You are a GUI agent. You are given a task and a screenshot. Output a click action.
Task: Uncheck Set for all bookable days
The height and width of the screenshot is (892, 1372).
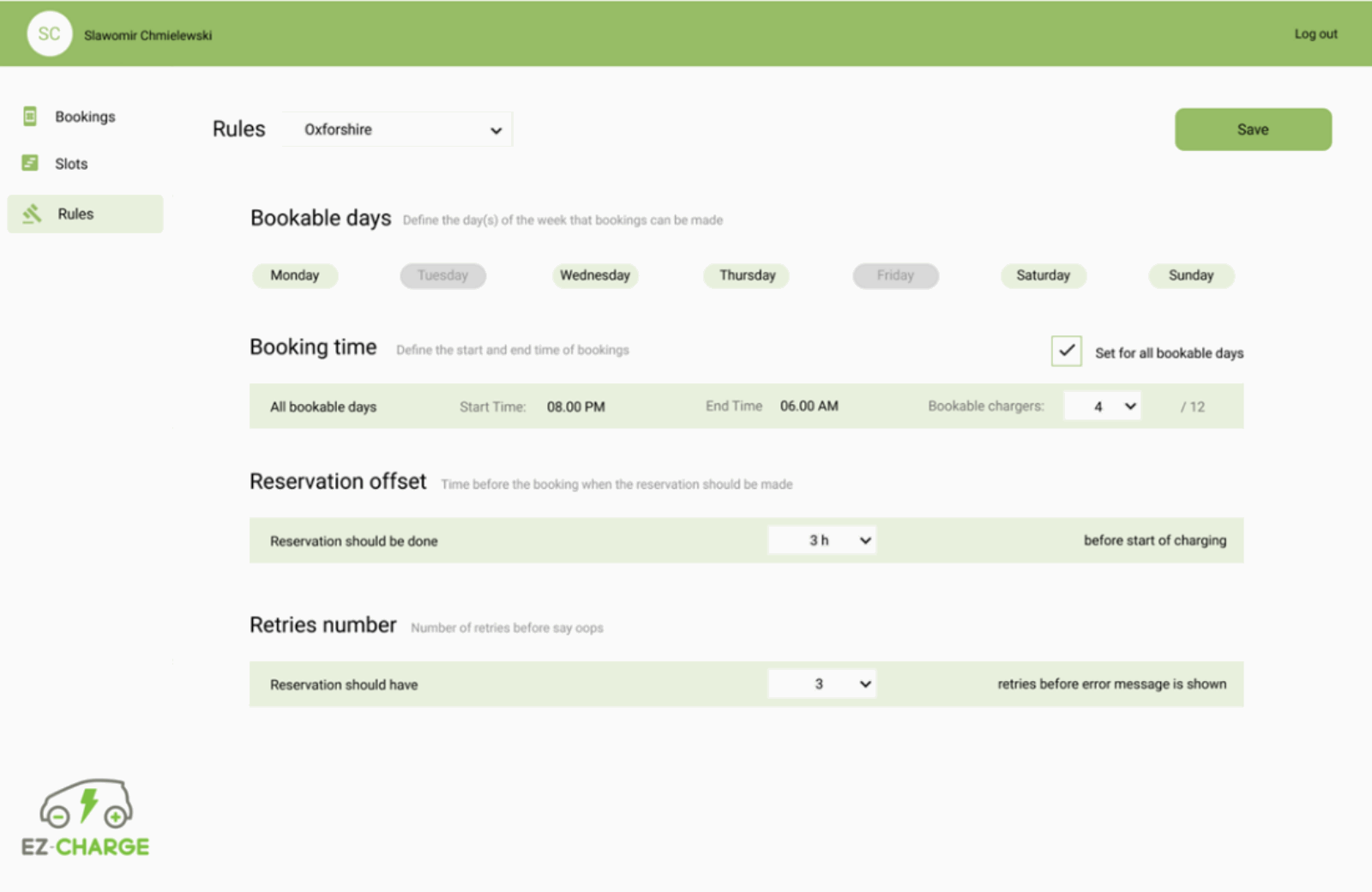coord(1065,352)
